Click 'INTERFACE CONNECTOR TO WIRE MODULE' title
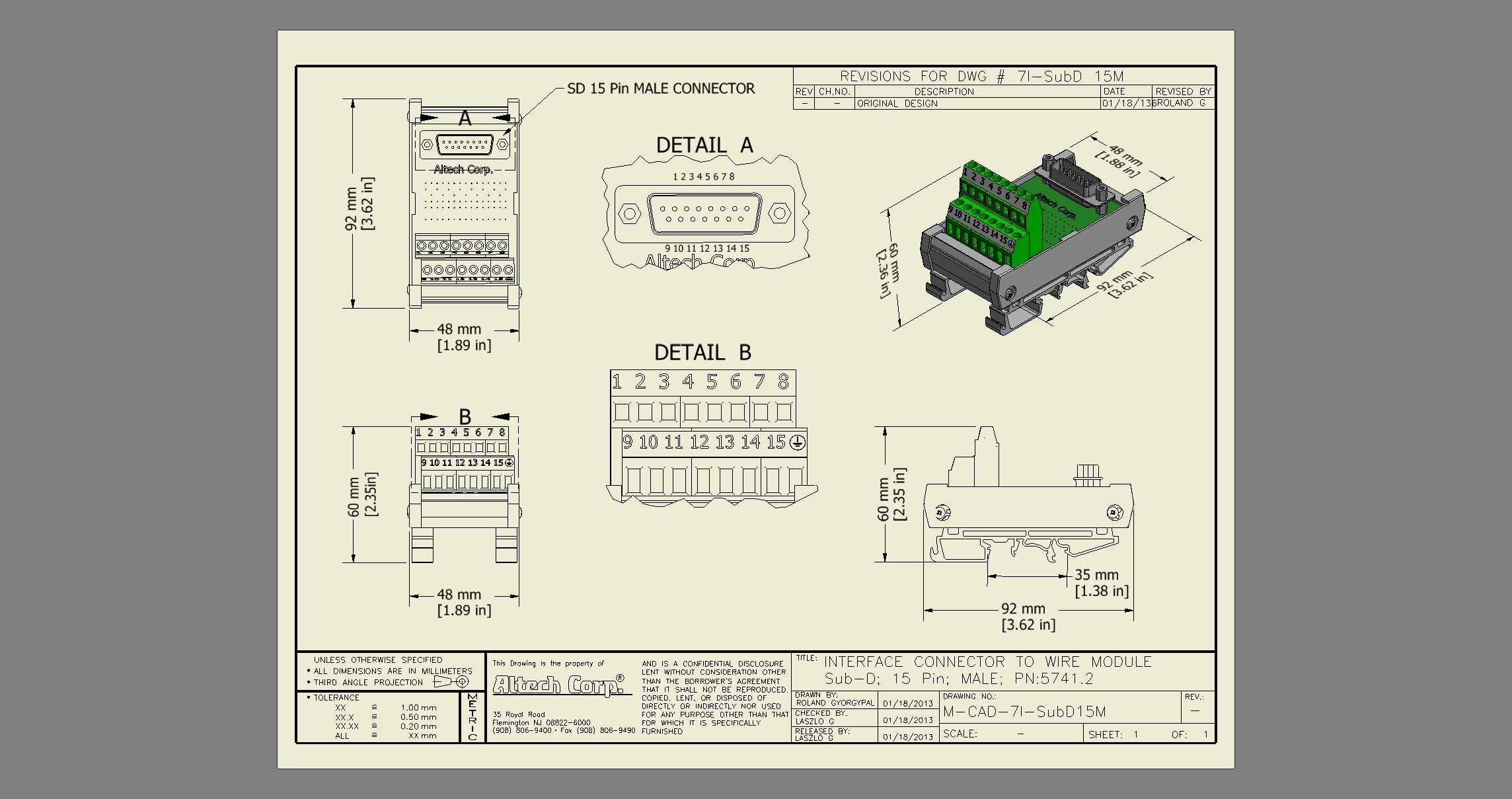 tap(988, 662)
